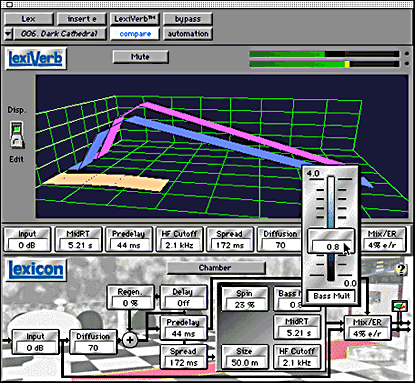The height and width of the screenshot is (383, 415).
Task: Click the LexiVerb logo icon
Action: [x=36, y=59]
